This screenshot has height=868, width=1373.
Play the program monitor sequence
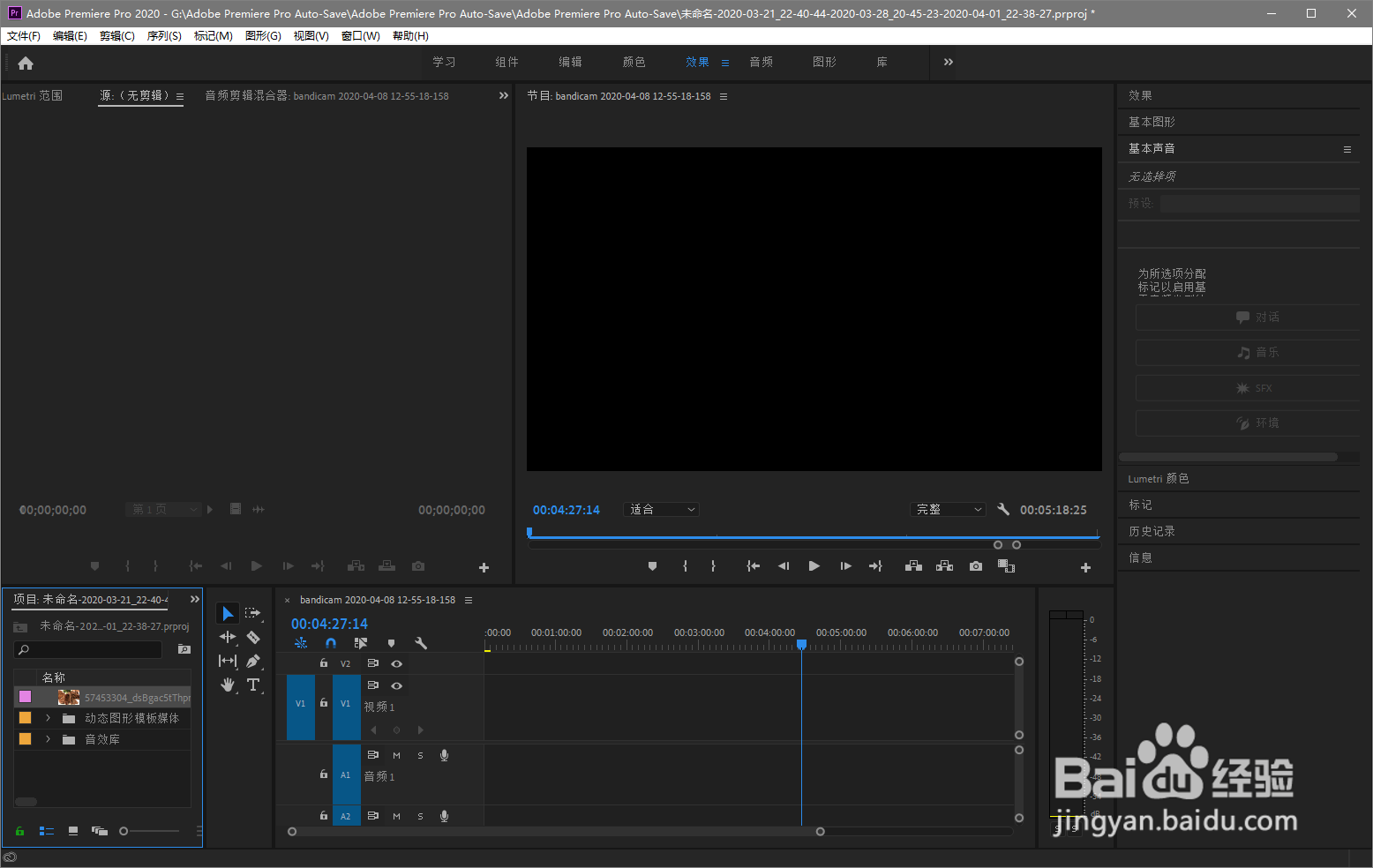coord(814,566)
